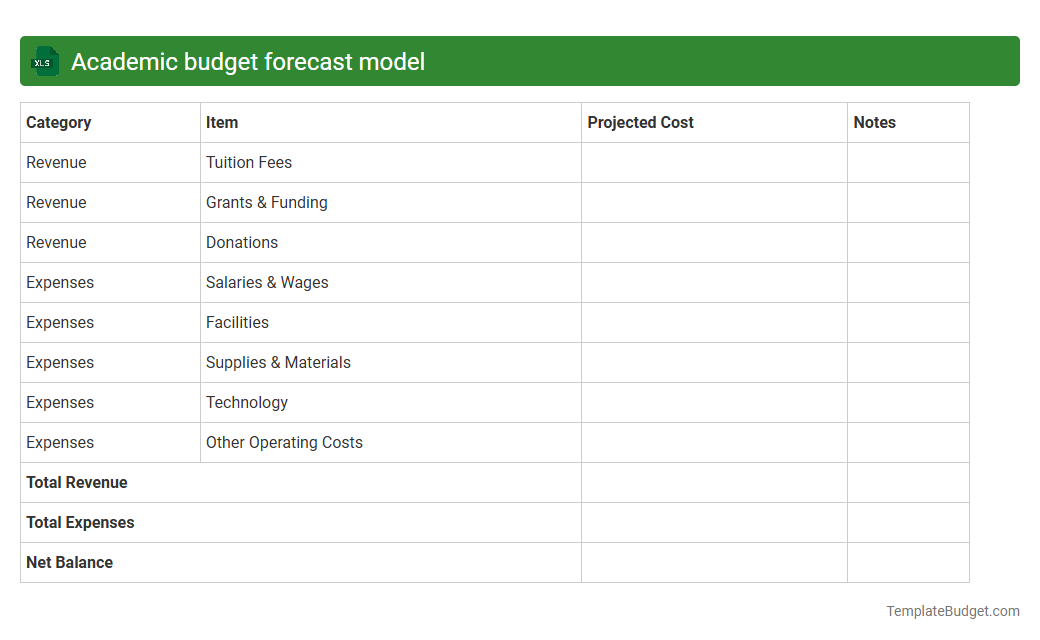Select the Tuition Fees item cell
Screen dimensions: 1040x640
pos(248,162)
